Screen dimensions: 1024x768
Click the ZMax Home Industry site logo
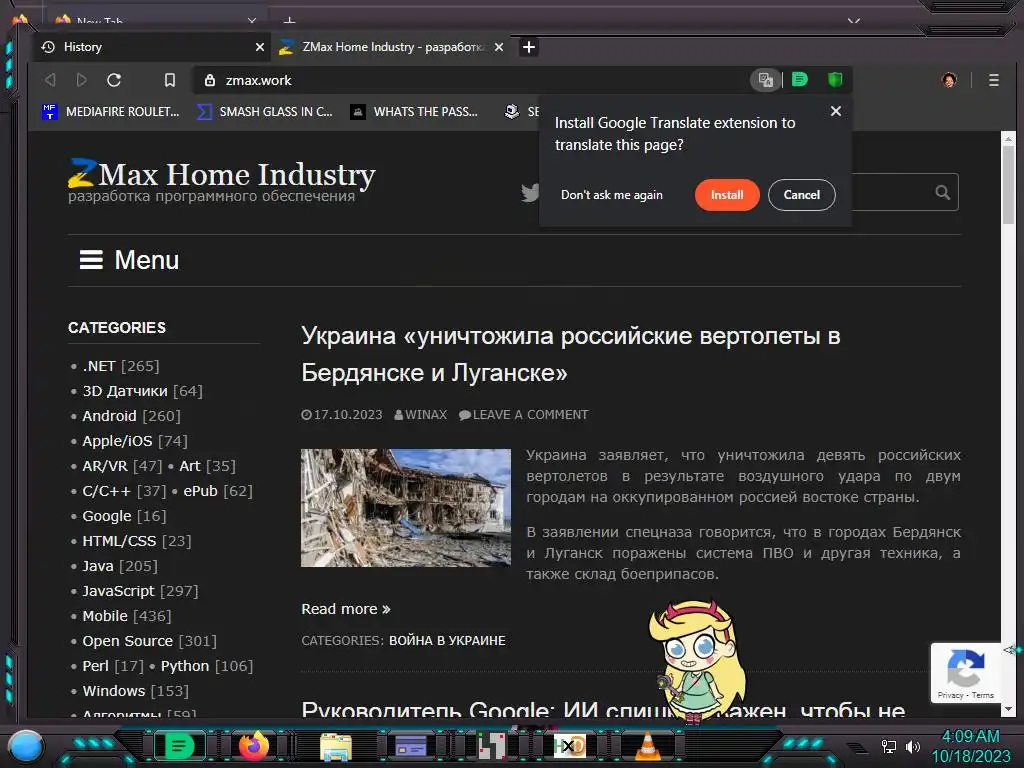click(222, 175)
